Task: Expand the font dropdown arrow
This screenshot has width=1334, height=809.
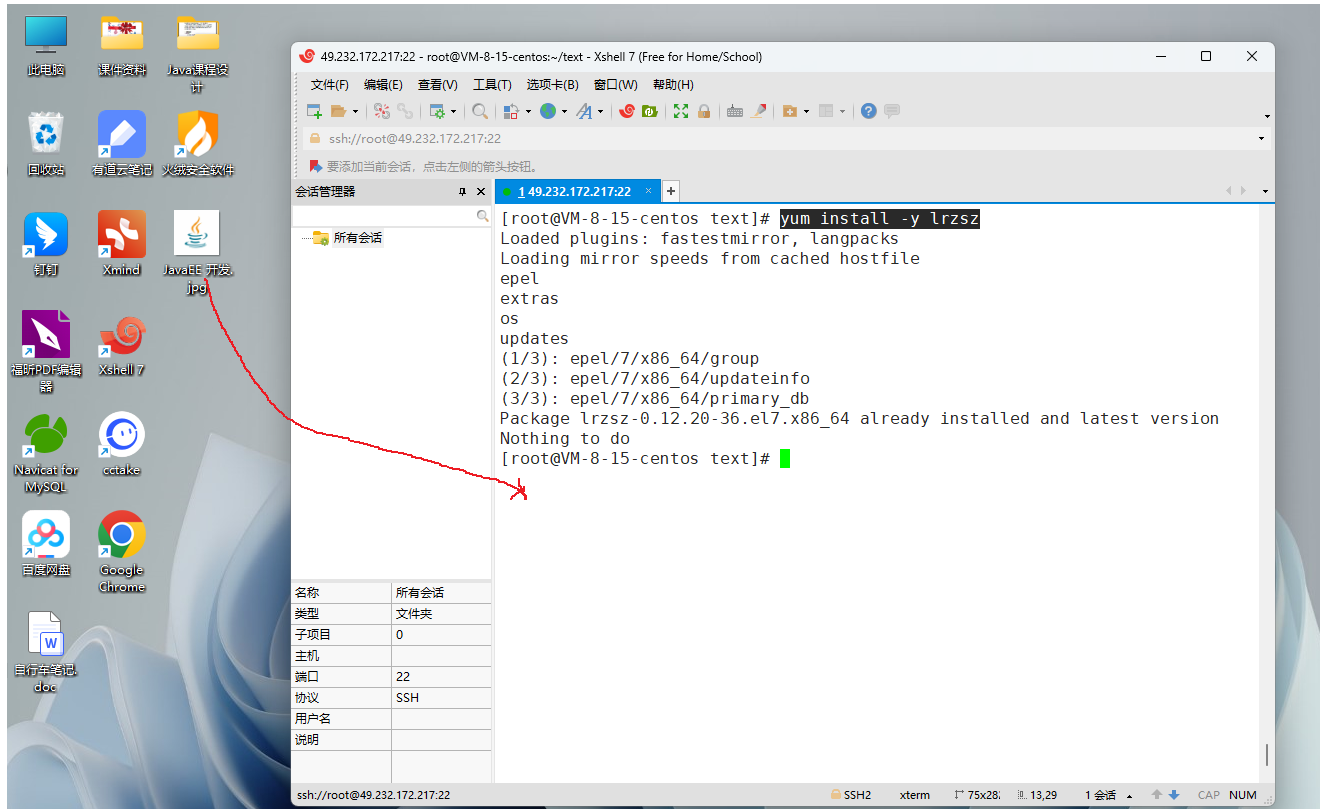Action: pyautogui.click(x=601, y=112)
